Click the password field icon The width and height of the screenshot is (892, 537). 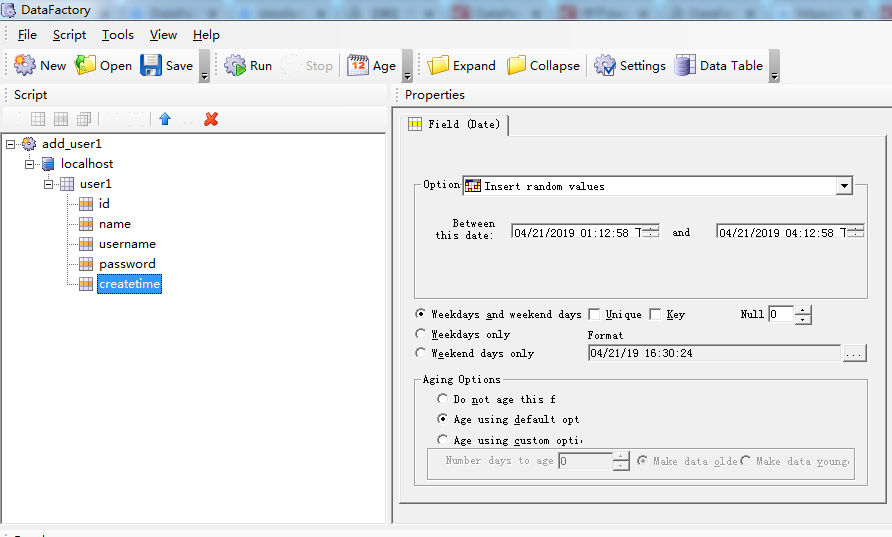point(86,264)
